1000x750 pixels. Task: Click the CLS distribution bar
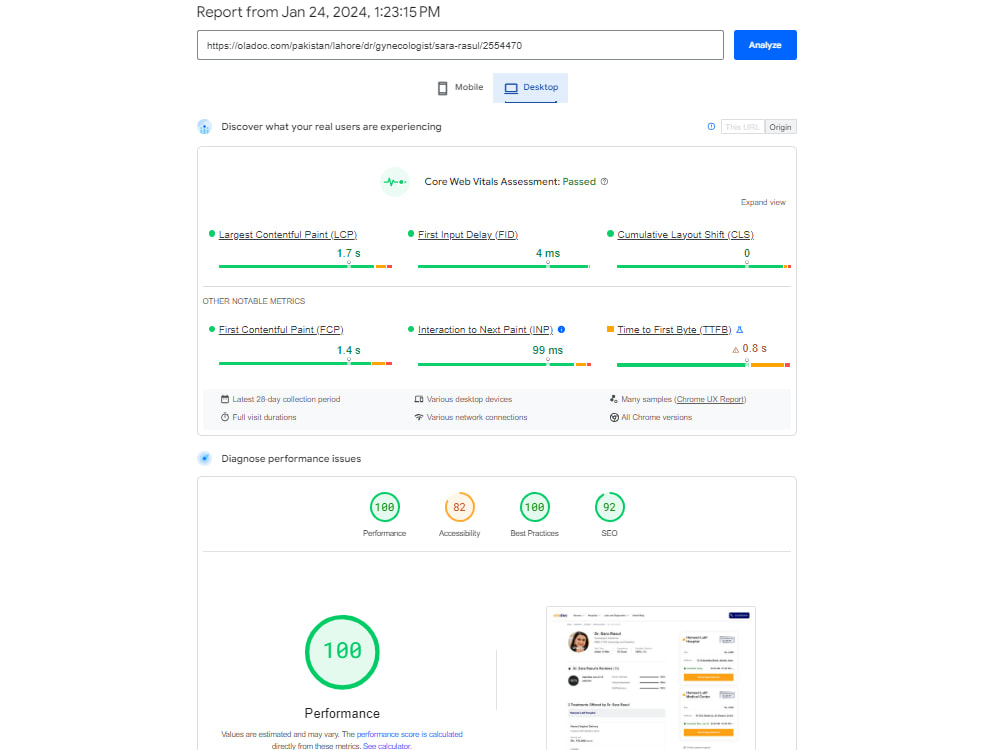coord(703,267)
